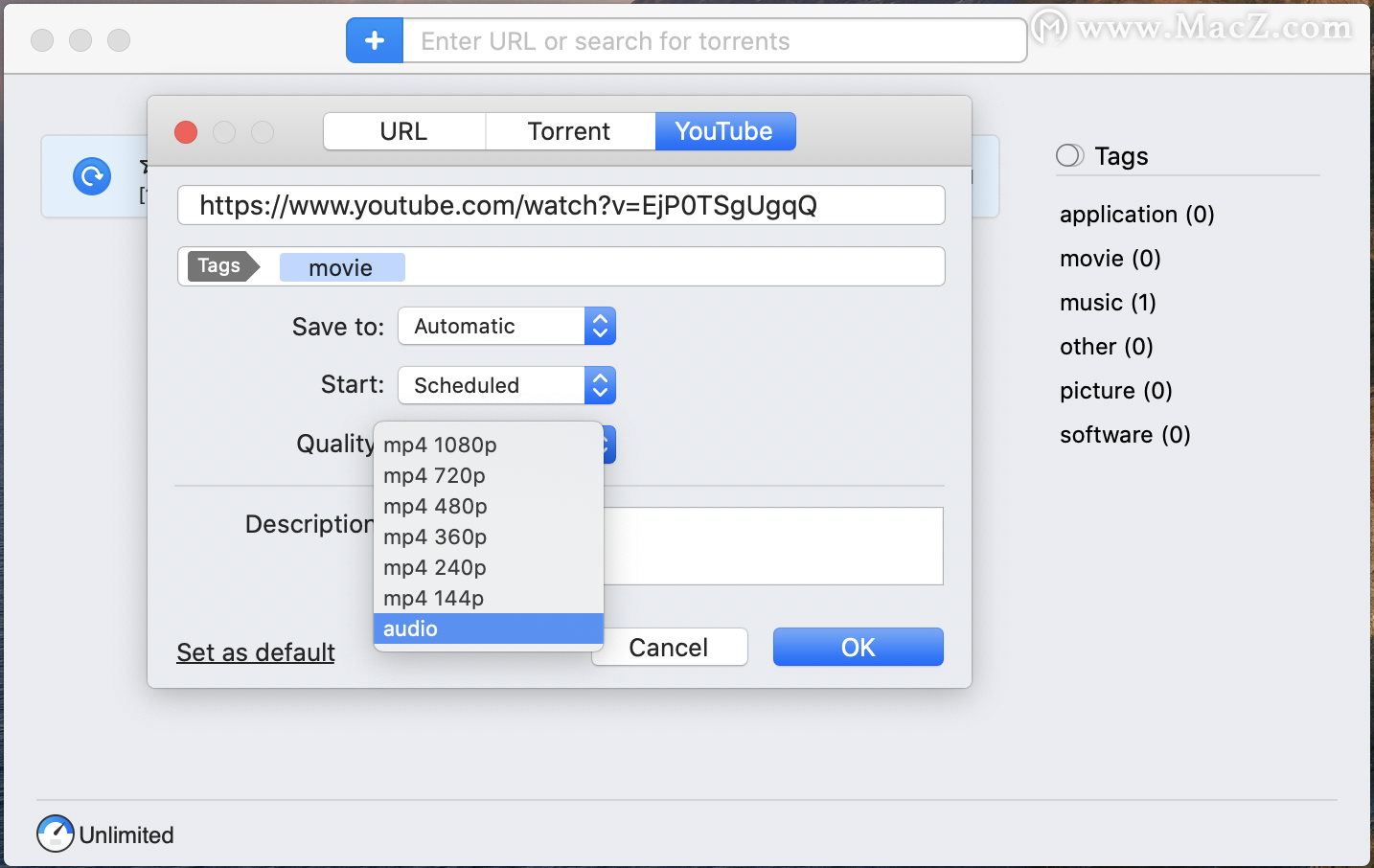The height and width of the screenshot is (868, 1374).
Task: Select the audio quality option
Action: pos(488,628)
